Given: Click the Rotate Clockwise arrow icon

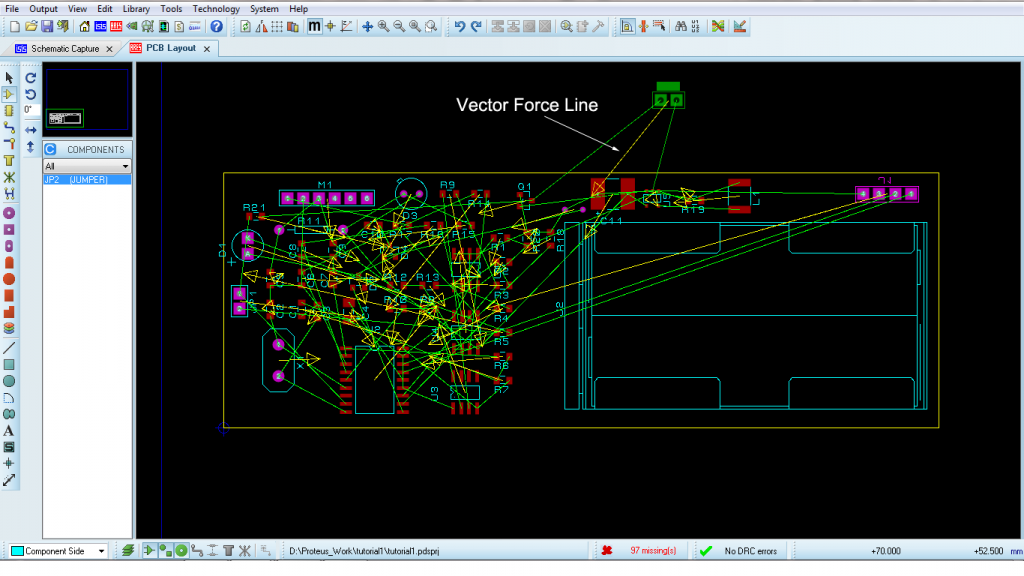Looking at the screenshot, I should pyautogui.click(x=31, y=78).
